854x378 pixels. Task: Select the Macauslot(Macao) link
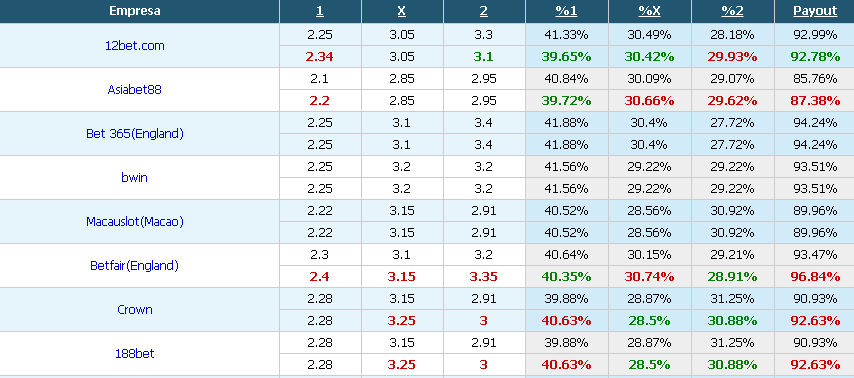[x=135, y=222]
